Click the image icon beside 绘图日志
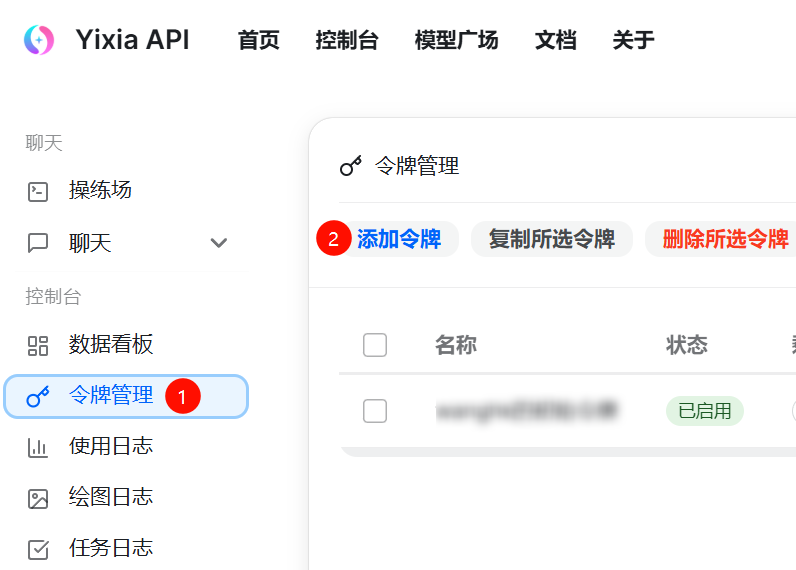Viewport: 796px width, 570px height. pos(38,498)
